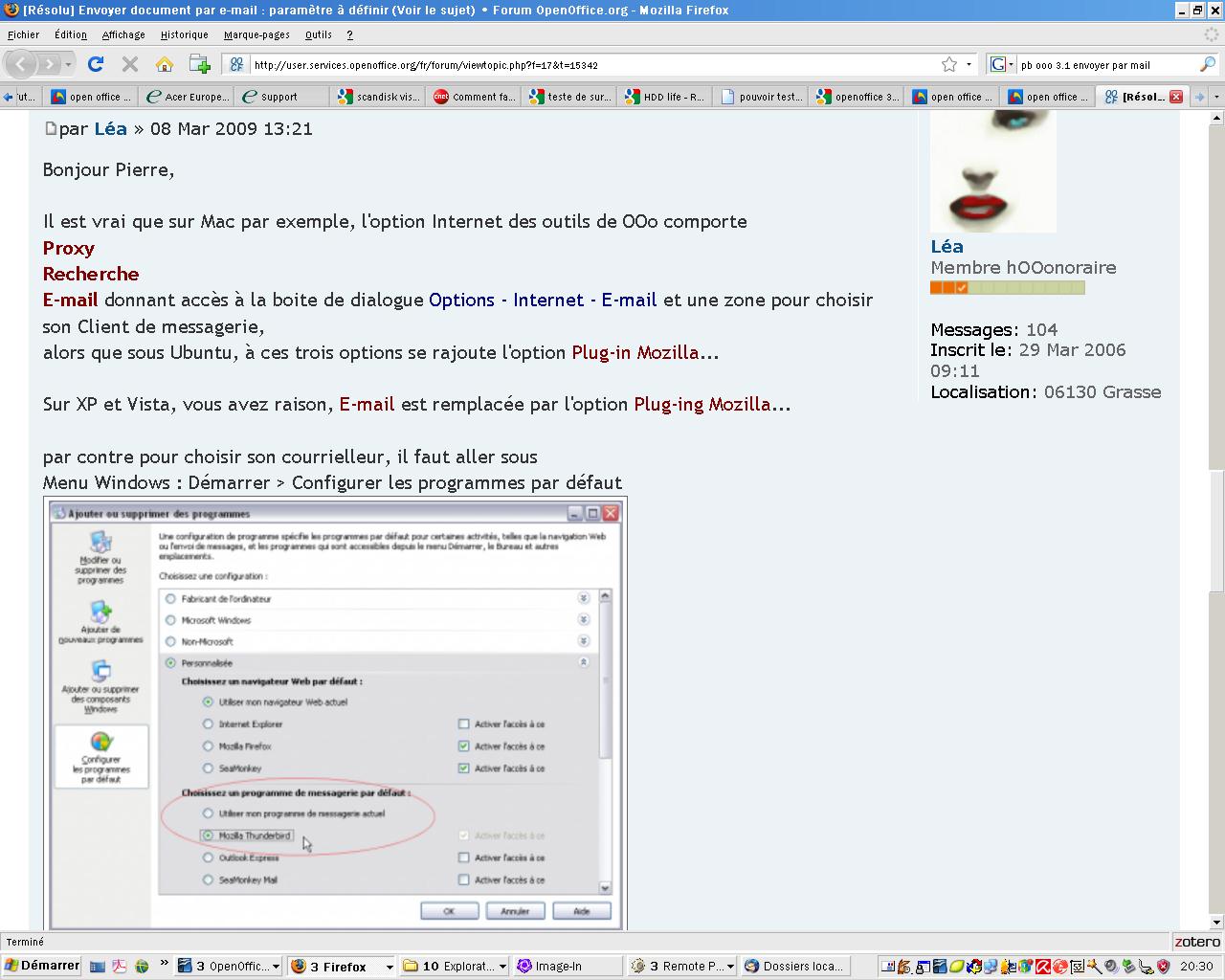
Task: Click the red "Proxy" text
Action: [69, 248]
